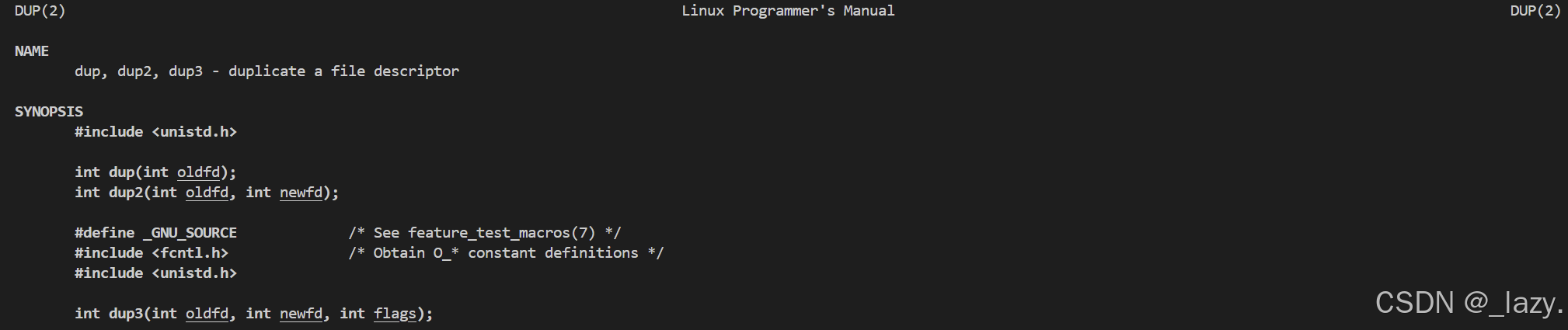Click the DUP(2) header at top left
1568x330 pixels.
[x=40, y=11]
